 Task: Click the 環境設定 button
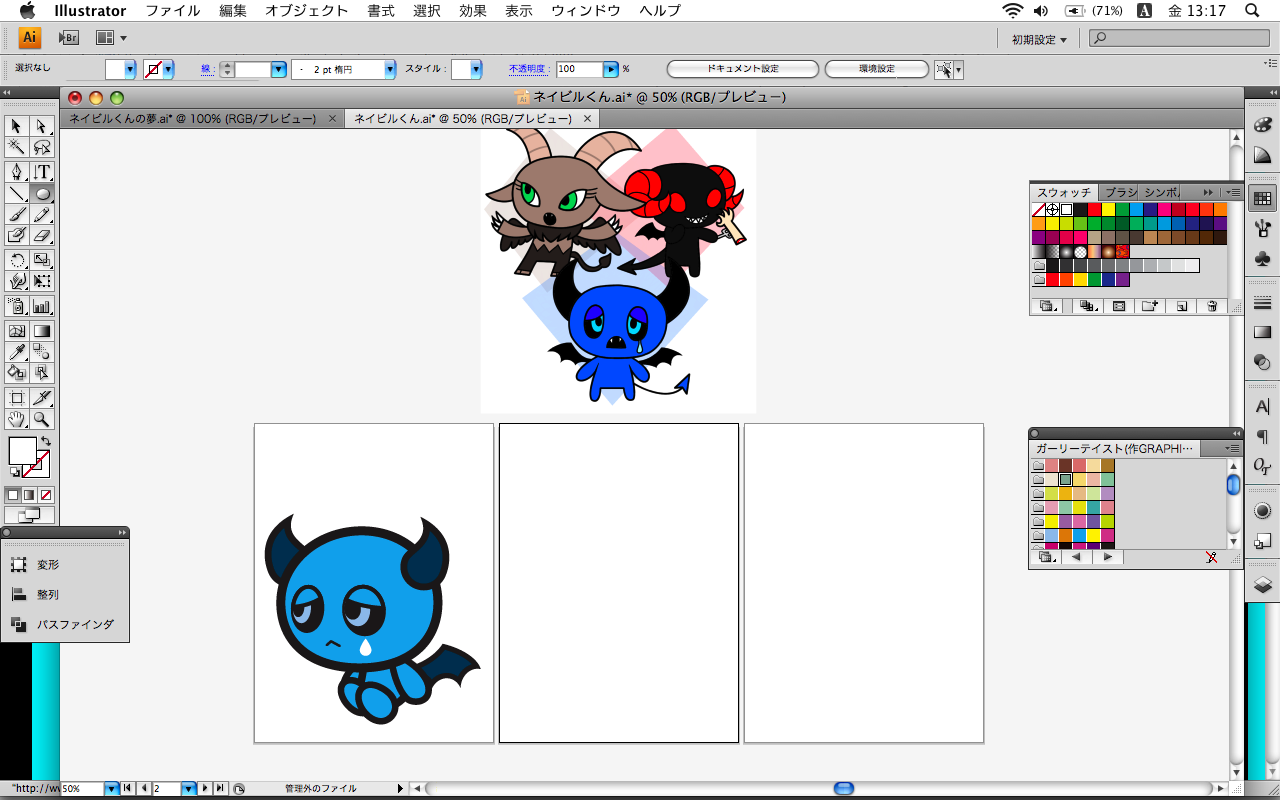point(876,69)
